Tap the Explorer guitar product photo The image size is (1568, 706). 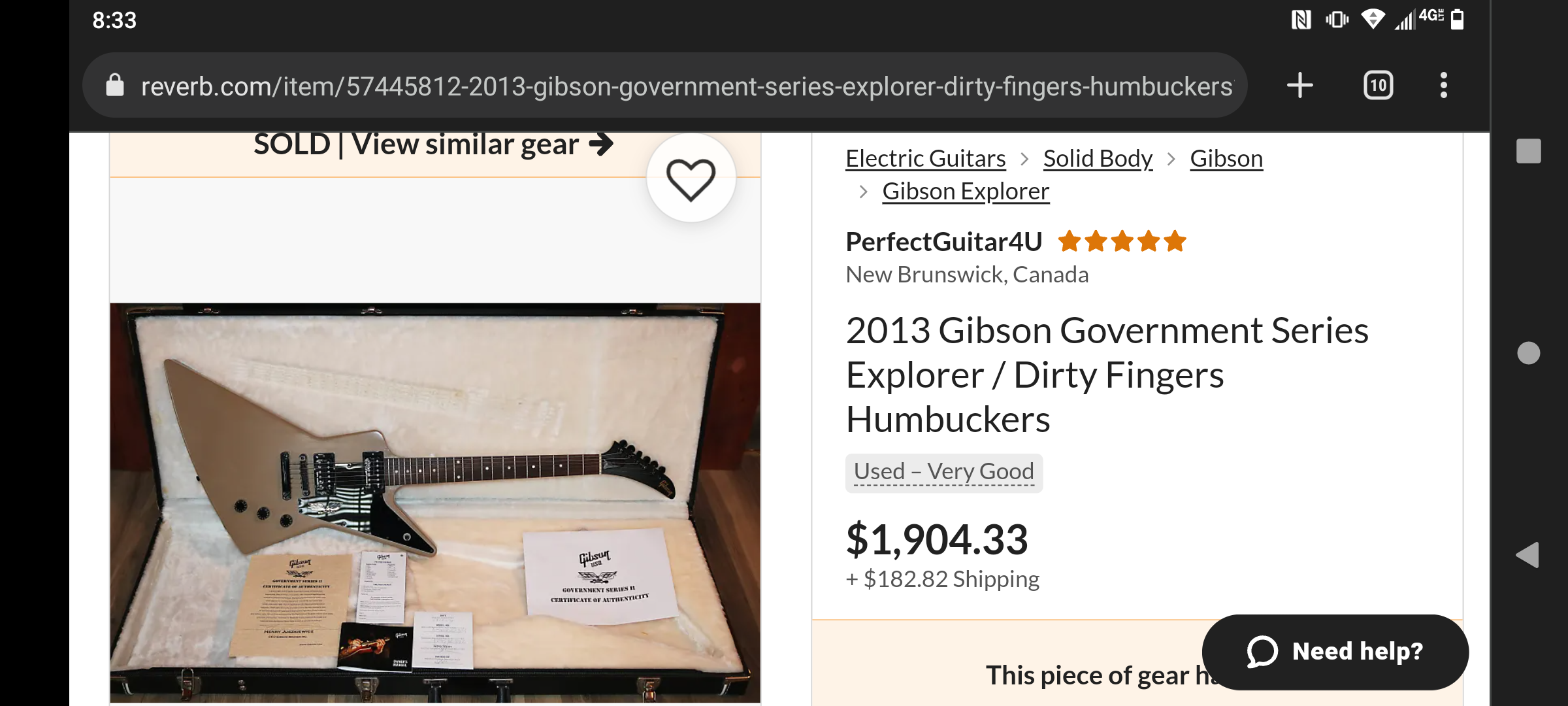pyautogui.click(x=434, y=502)
